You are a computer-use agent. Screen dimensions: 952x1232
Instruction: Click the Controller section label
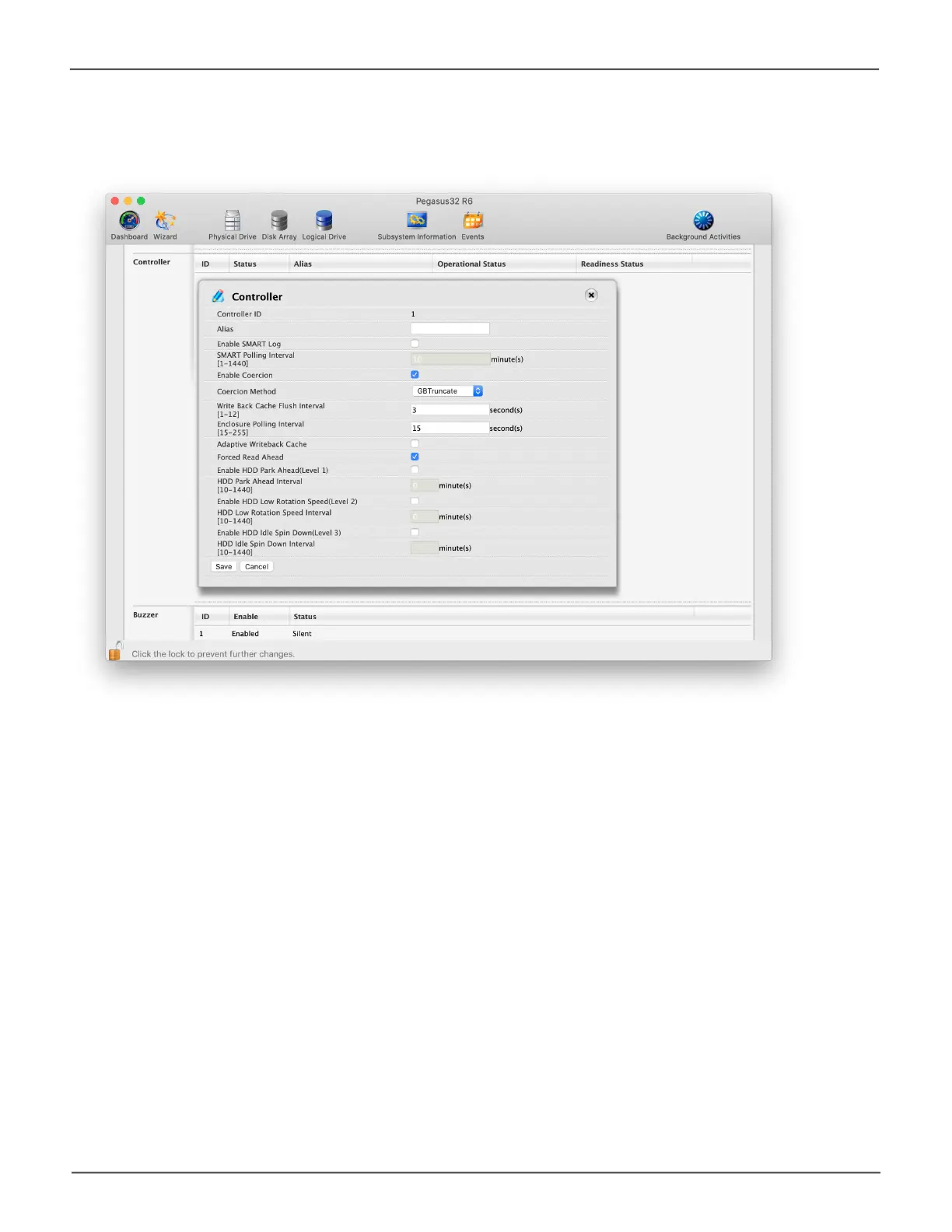[152, 261]
